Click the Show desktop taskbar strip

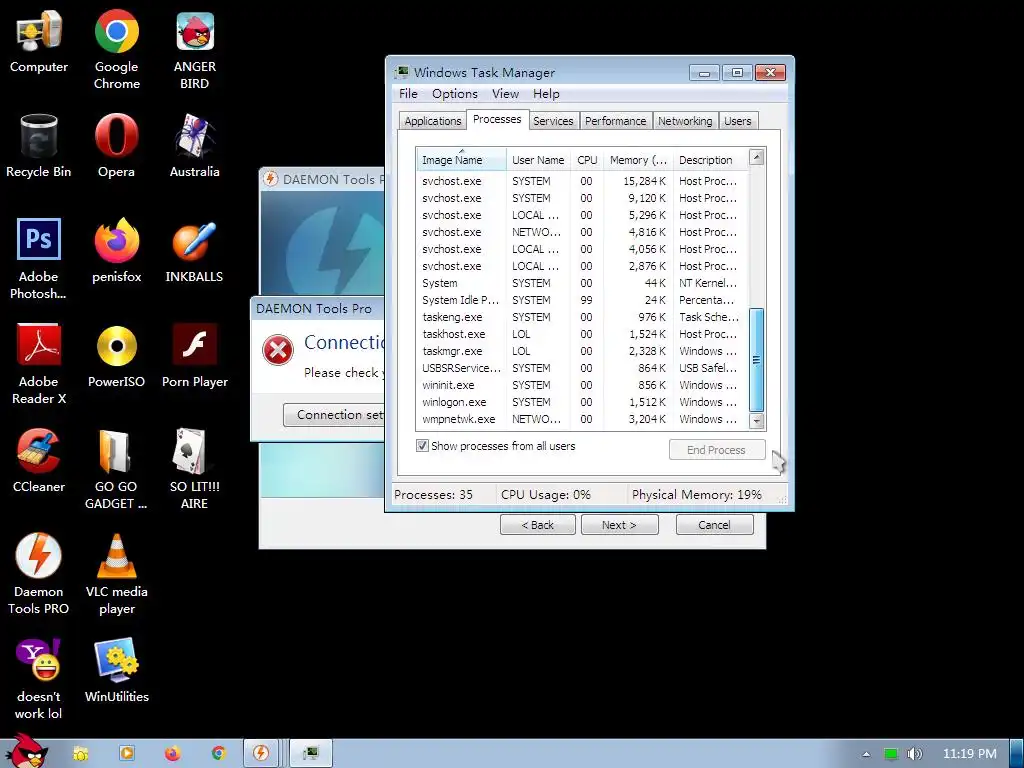tap(1017, 754)
